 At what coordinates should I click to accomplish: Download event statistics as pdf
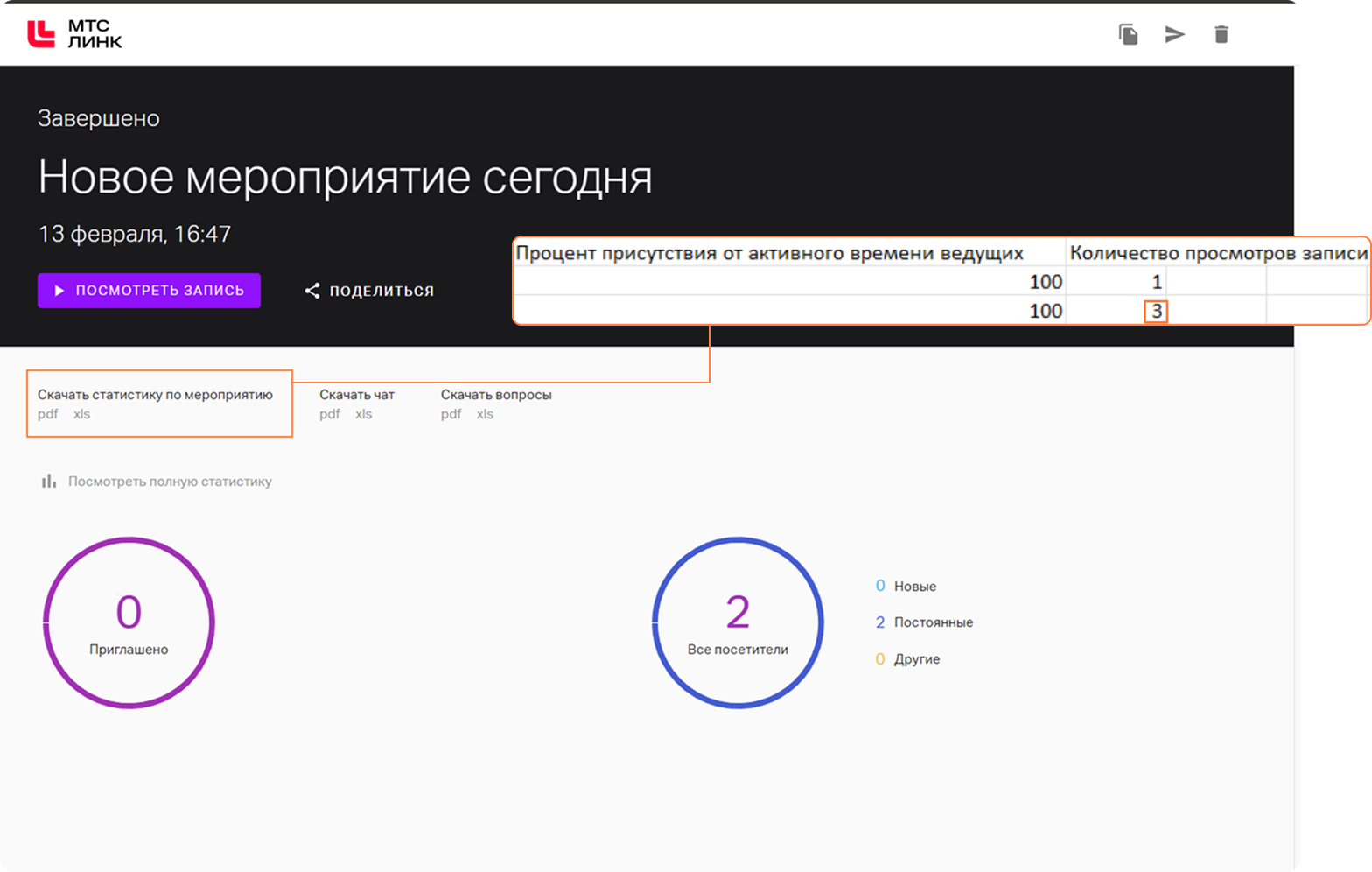(47, 414)
